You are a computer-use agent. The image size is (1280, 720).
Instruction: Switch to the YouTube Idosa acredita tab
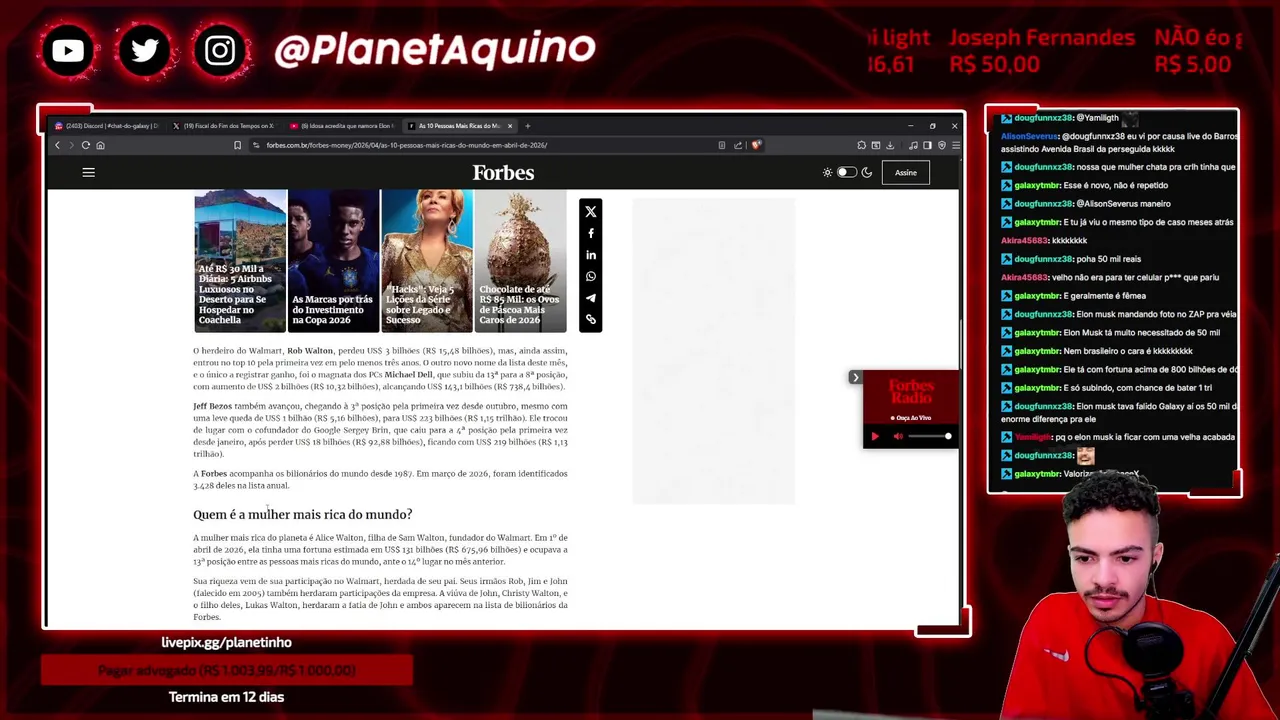[341, 126]
